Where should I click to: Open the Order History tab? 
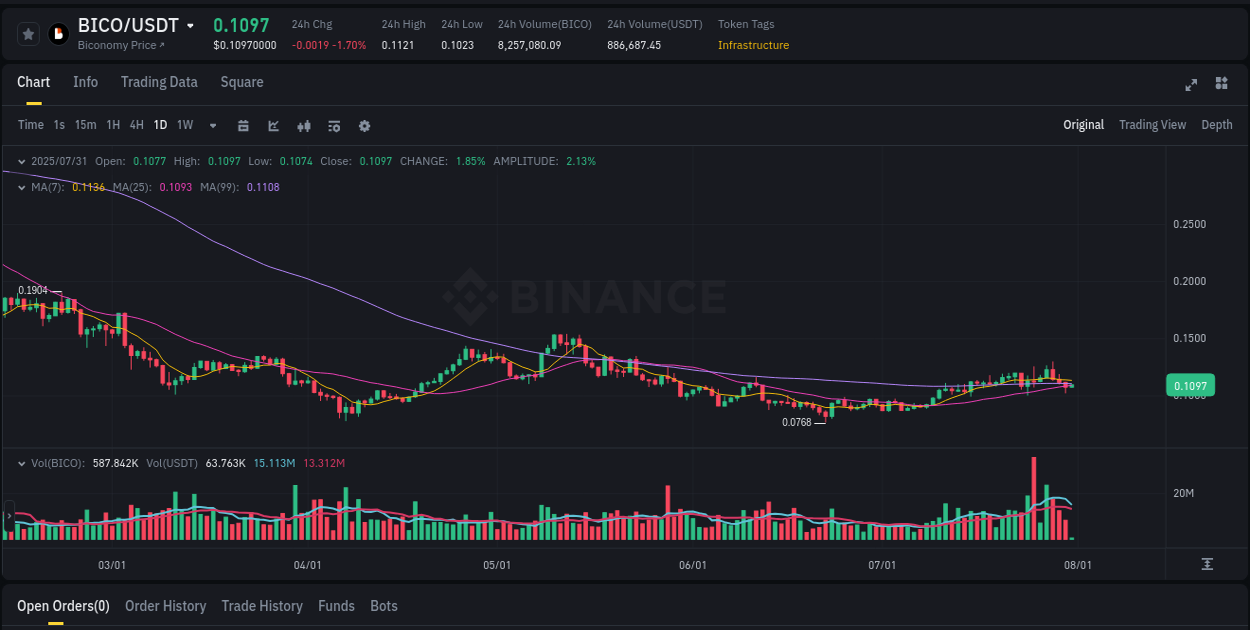click(x=165, y=606)
